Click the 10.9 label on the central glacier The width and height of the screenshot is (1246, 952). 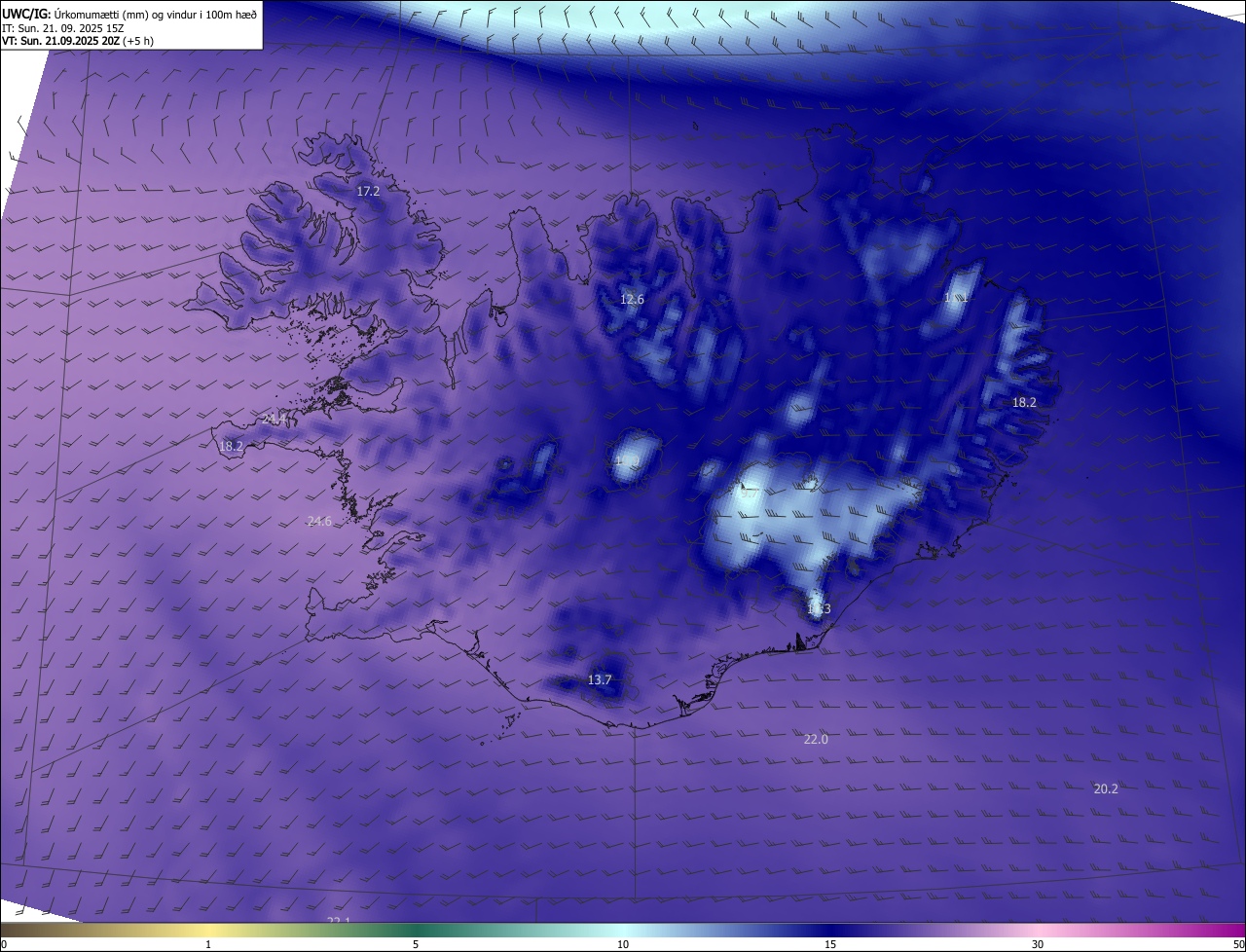pyautogui.click(x=628, y=461)
